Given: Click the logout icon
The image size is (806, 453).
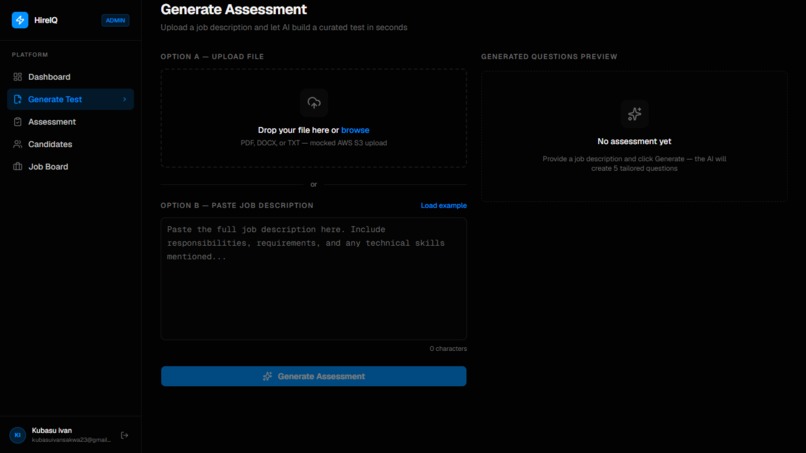Looking at the screenshot, I should tap(124, 436).
